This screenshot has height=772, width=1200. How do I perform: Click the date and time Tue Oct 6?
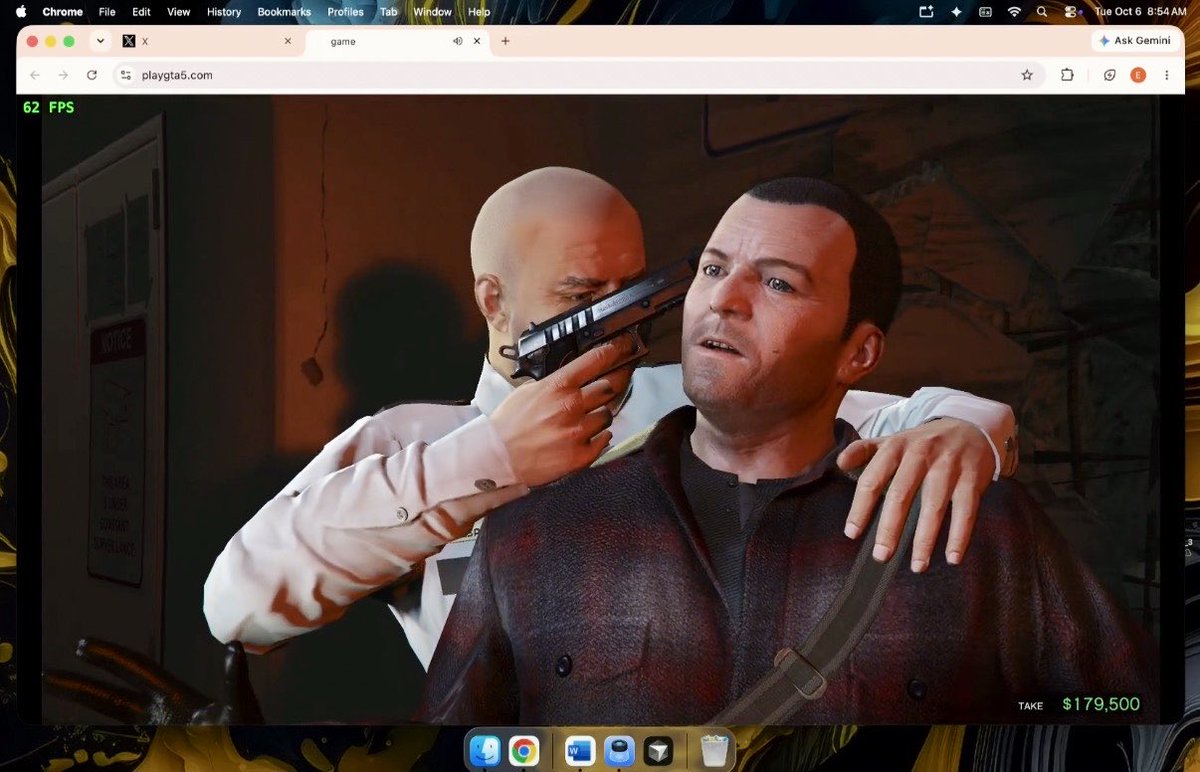[1141, 12]
